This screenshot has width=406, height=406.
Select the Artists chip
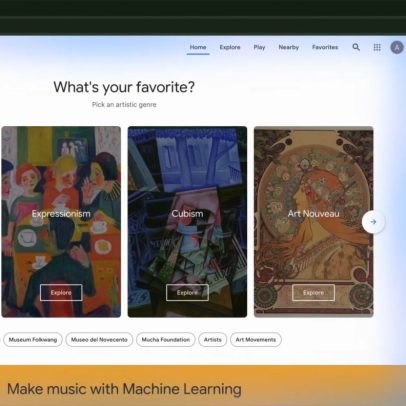tap(213, 340)
